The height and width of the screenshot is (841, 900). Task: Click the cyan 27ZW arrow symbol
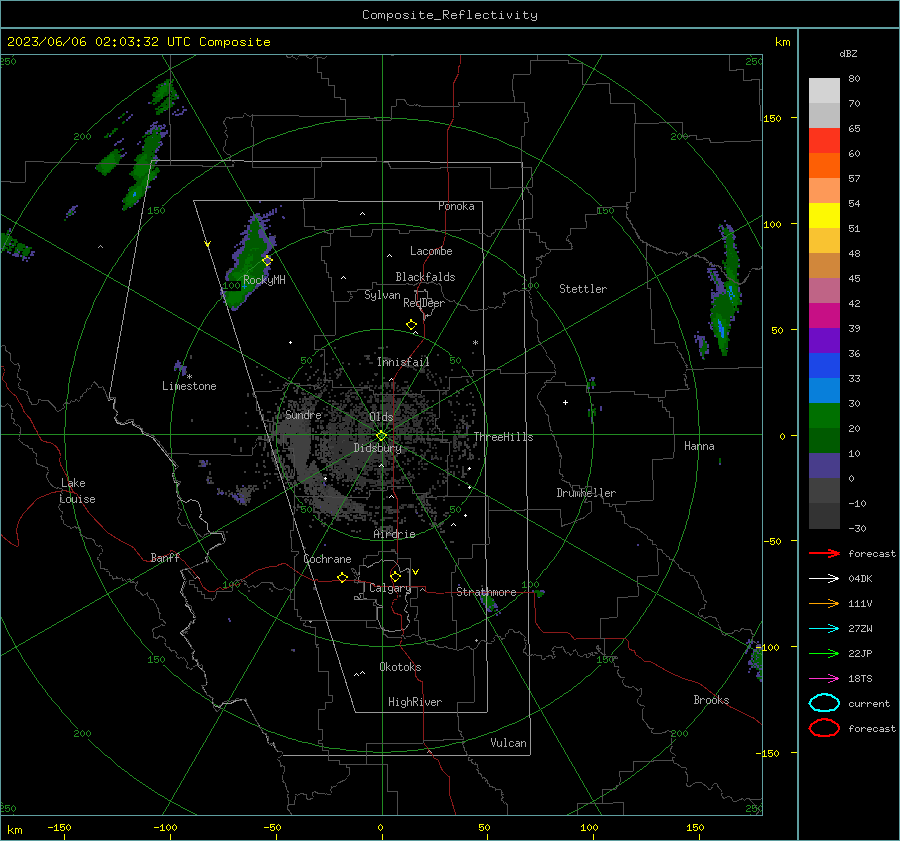[824, 629]
